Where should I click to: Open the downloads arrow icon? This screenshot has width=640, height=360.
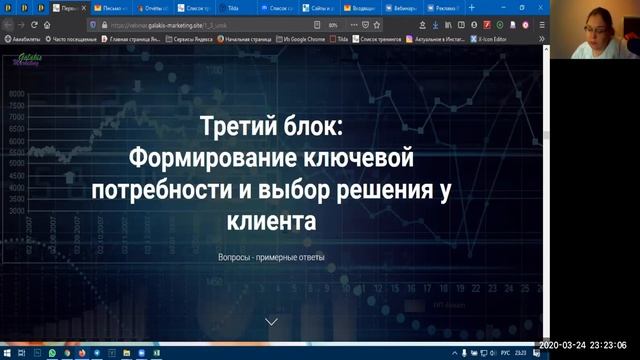436,25
